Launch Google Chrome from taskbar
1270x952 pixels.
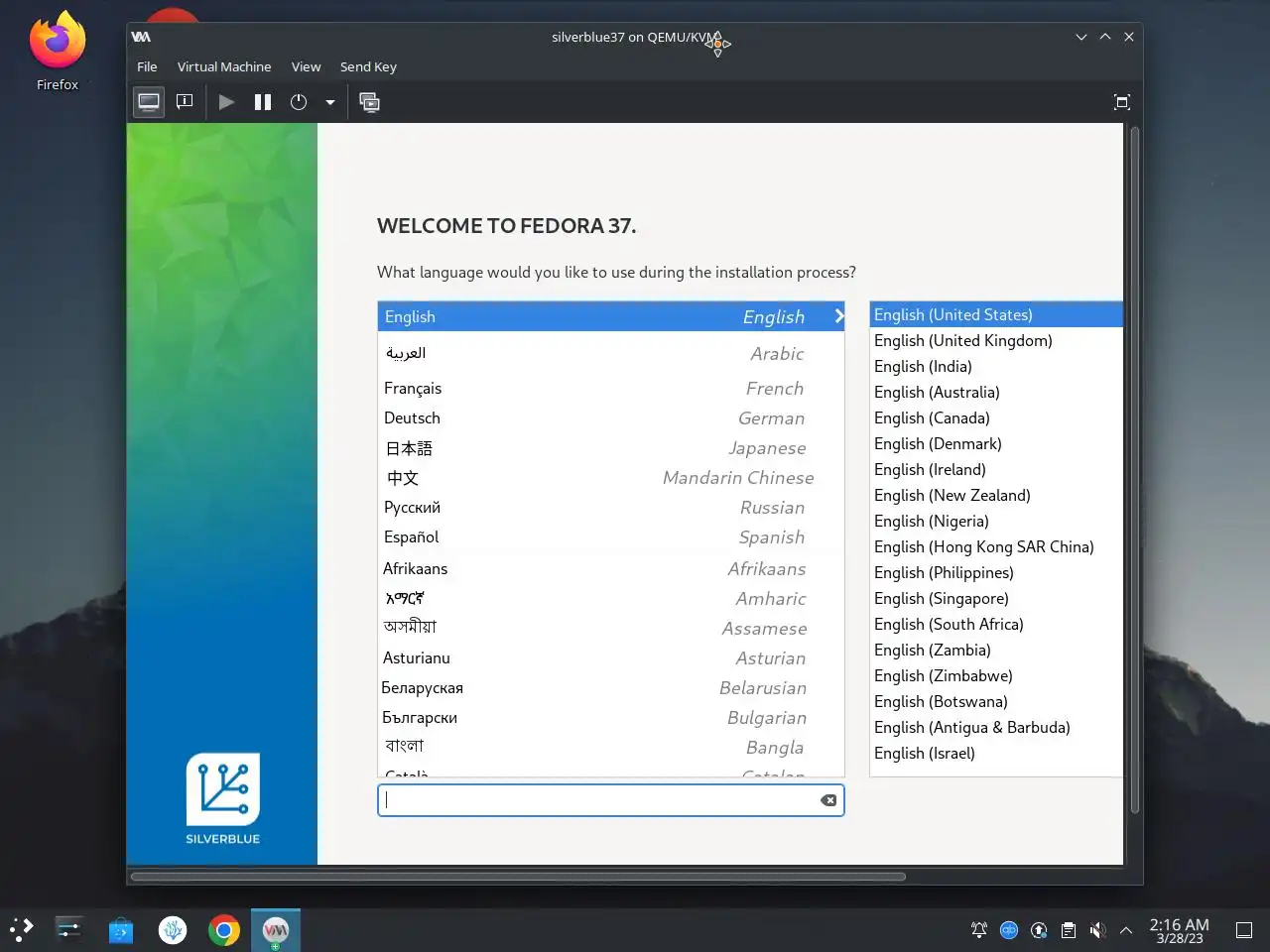[224, 930]
